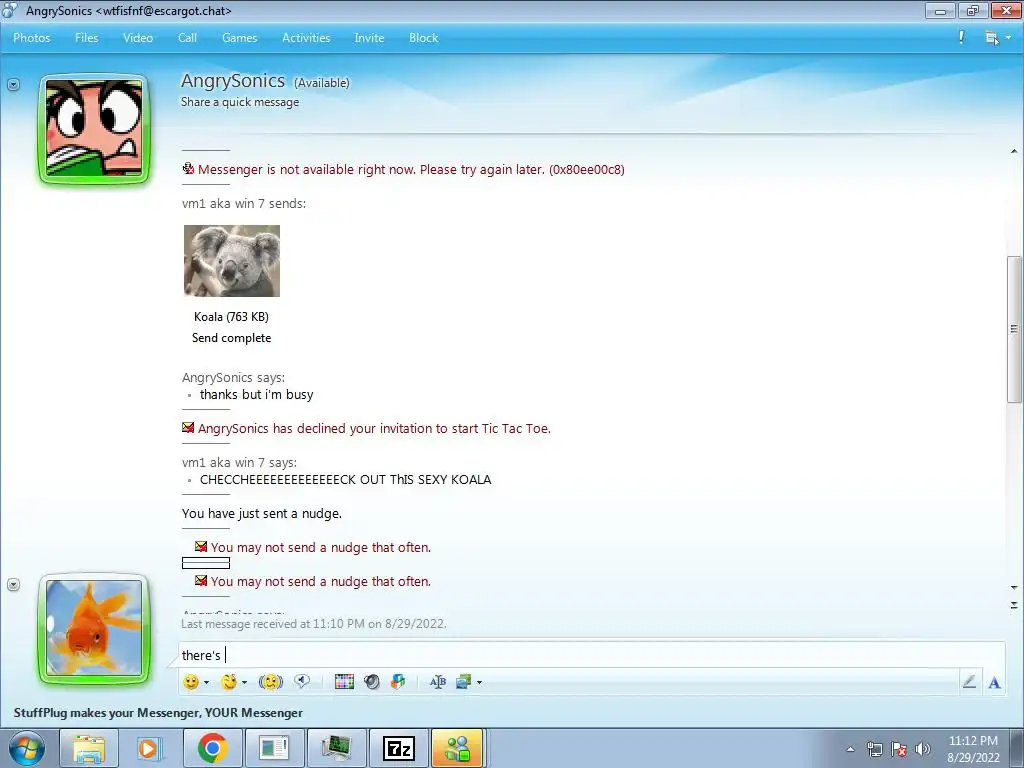Click the exclamation mark icon in toolbar
Screen dimensions: 1024x768
point(961,37)
